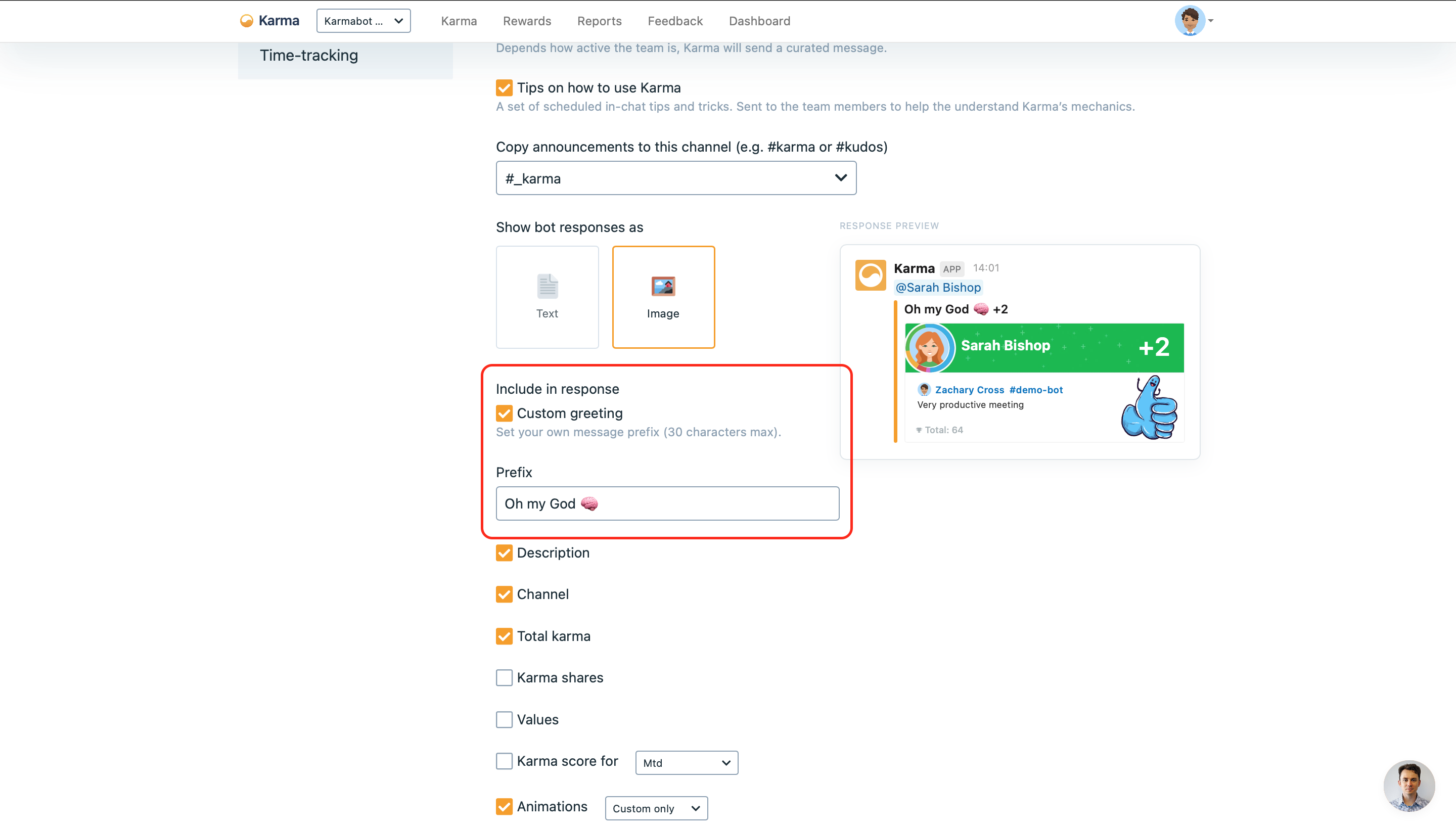Select the Image response picture icon

tap(663, 287)
